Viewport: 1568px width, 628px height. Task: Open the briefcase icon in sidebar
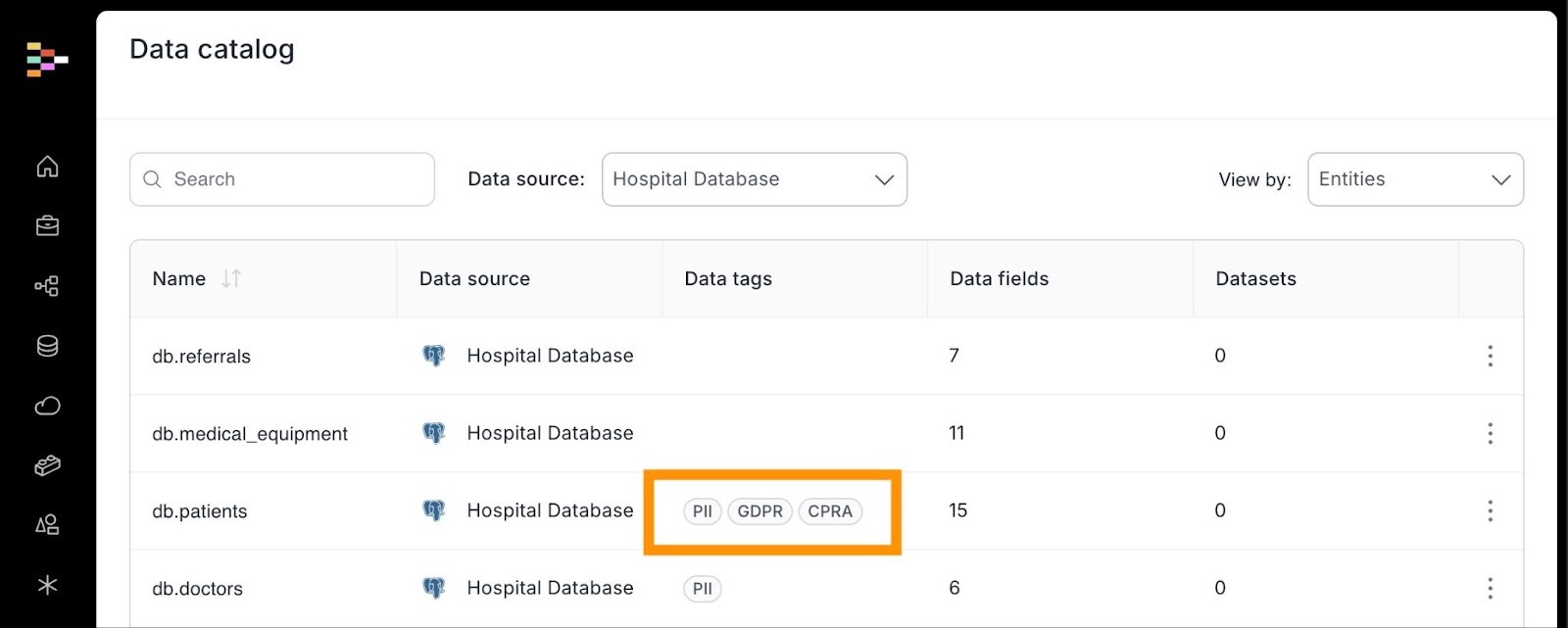[x=47, y=226]
